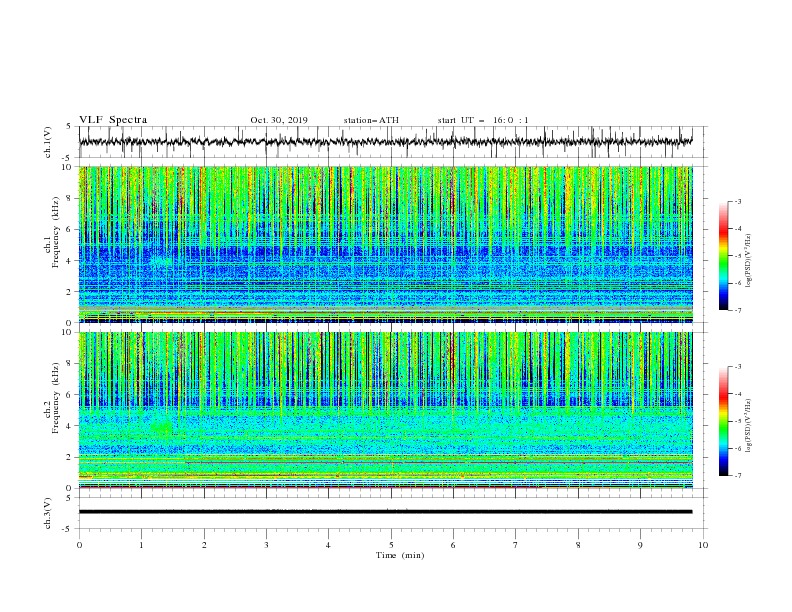Select the date text "Oct. 30, 2019"
The width and height of the screenshot is (792, 612).
pos(279,120)
